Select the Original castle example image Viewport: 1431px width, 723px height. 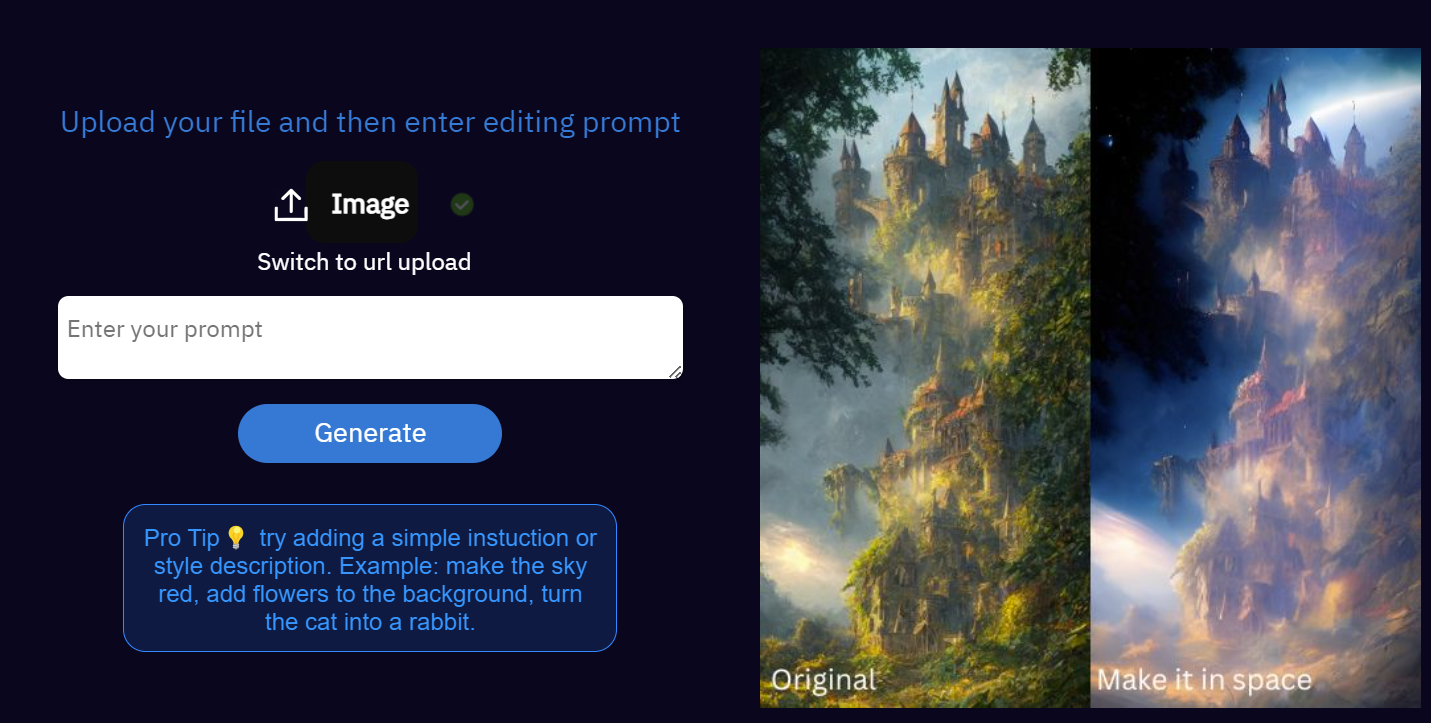pos(925,377)
